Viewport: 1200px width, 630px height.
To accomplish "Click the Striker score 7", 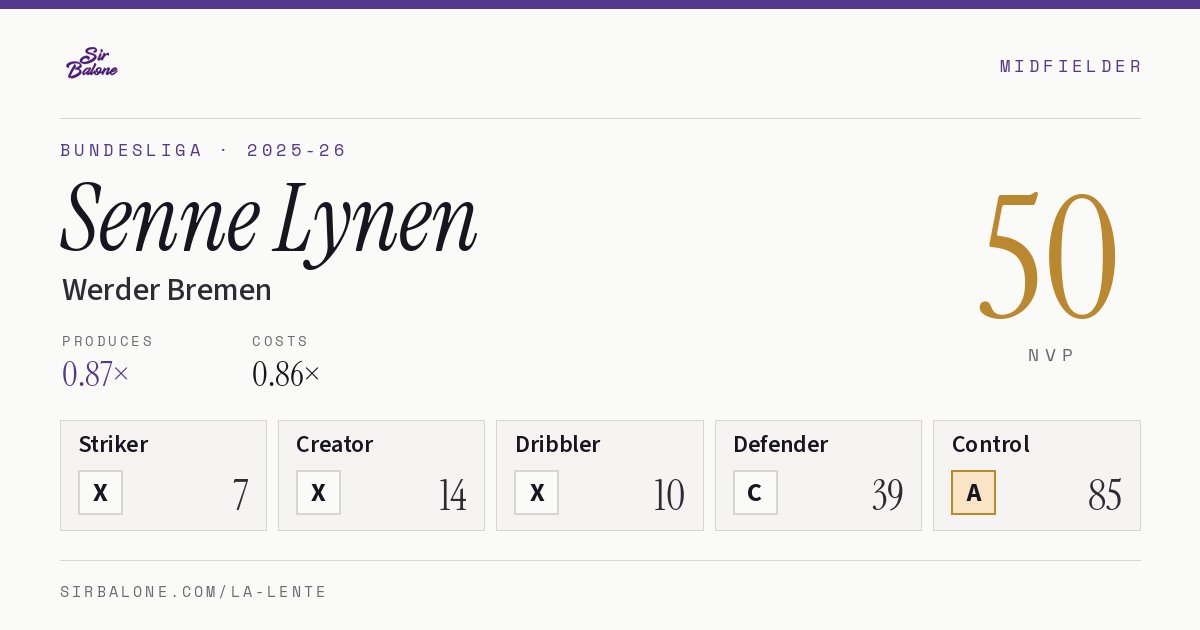I will point(240,495).
